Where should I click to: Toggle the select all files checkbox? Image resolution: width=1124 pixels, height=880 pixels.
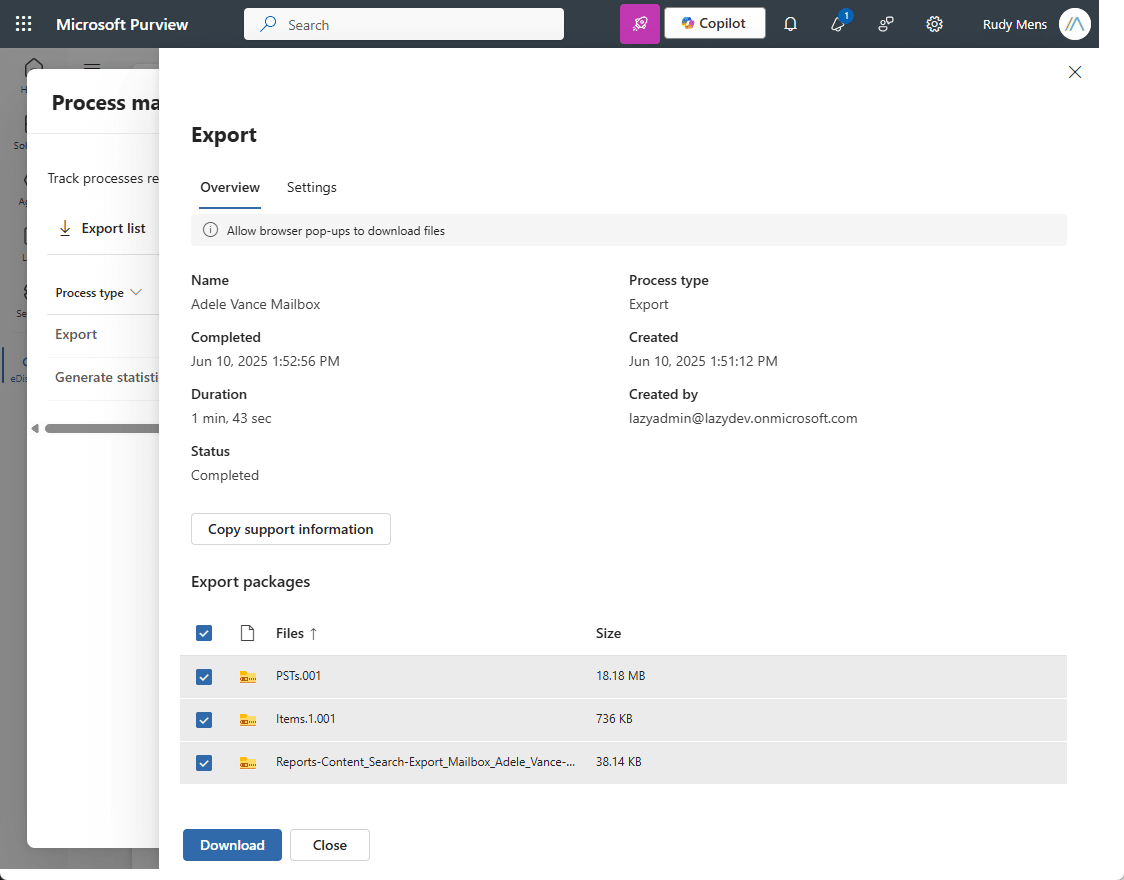click(x=204, y=633)
